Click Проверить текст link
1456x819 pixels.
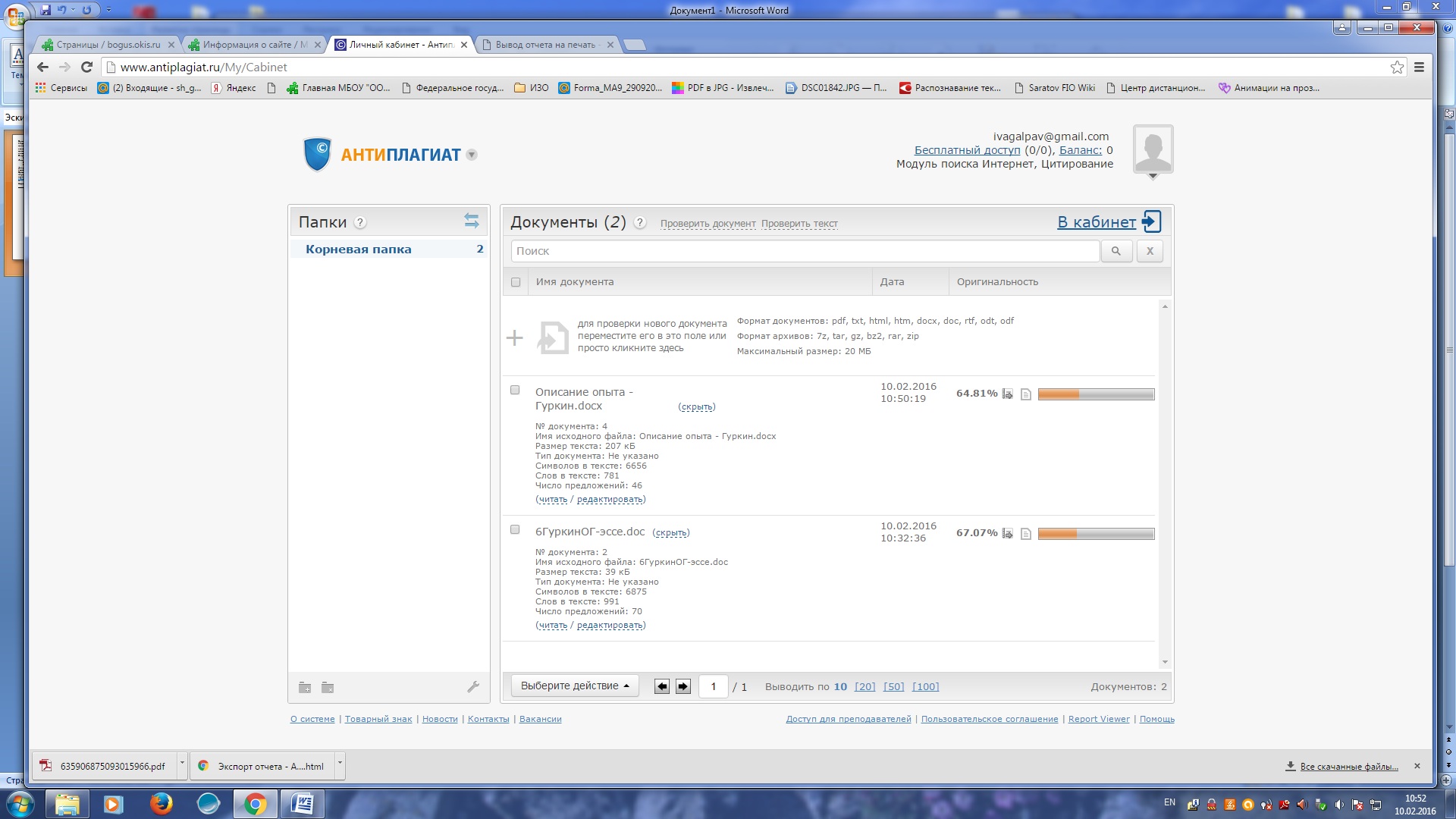click(x=799, y=224)
